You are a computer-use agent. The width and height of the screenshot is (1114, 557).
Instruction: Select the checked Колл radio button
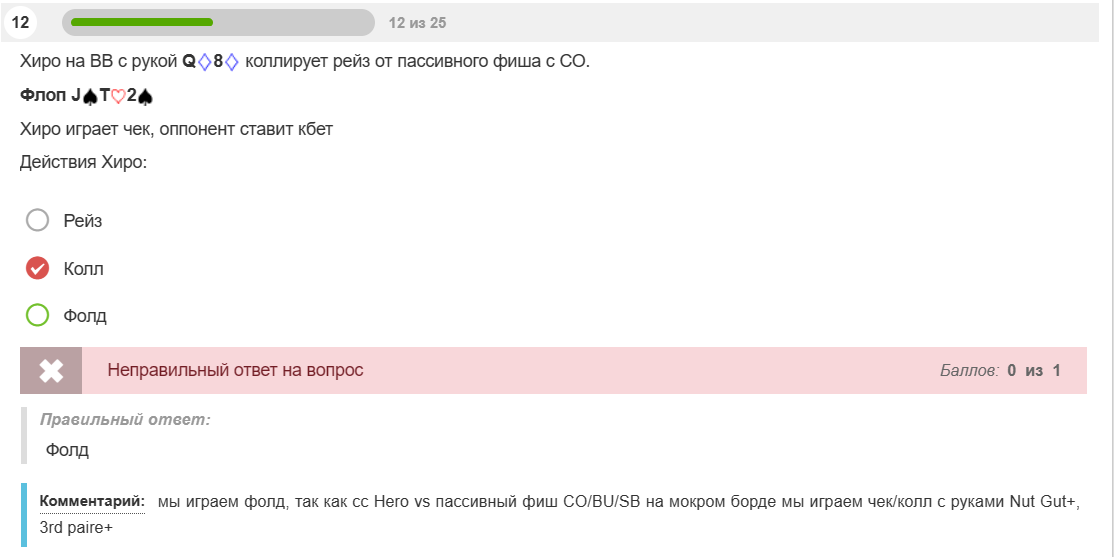coord(37,268)
